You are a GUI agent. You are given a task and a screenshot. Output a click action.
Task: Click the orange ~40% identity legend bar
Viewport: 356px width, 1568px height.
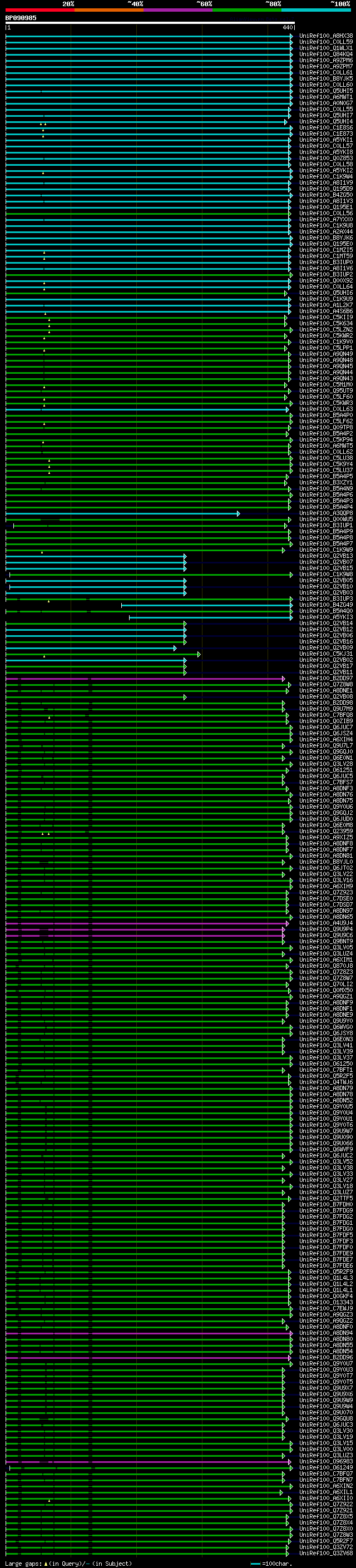point(109,10)
